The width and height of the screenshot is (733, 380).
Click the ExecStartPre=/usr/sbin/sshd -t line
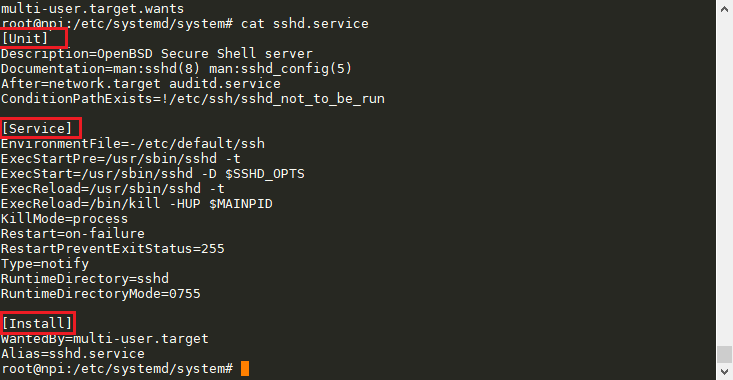point(121,158)
